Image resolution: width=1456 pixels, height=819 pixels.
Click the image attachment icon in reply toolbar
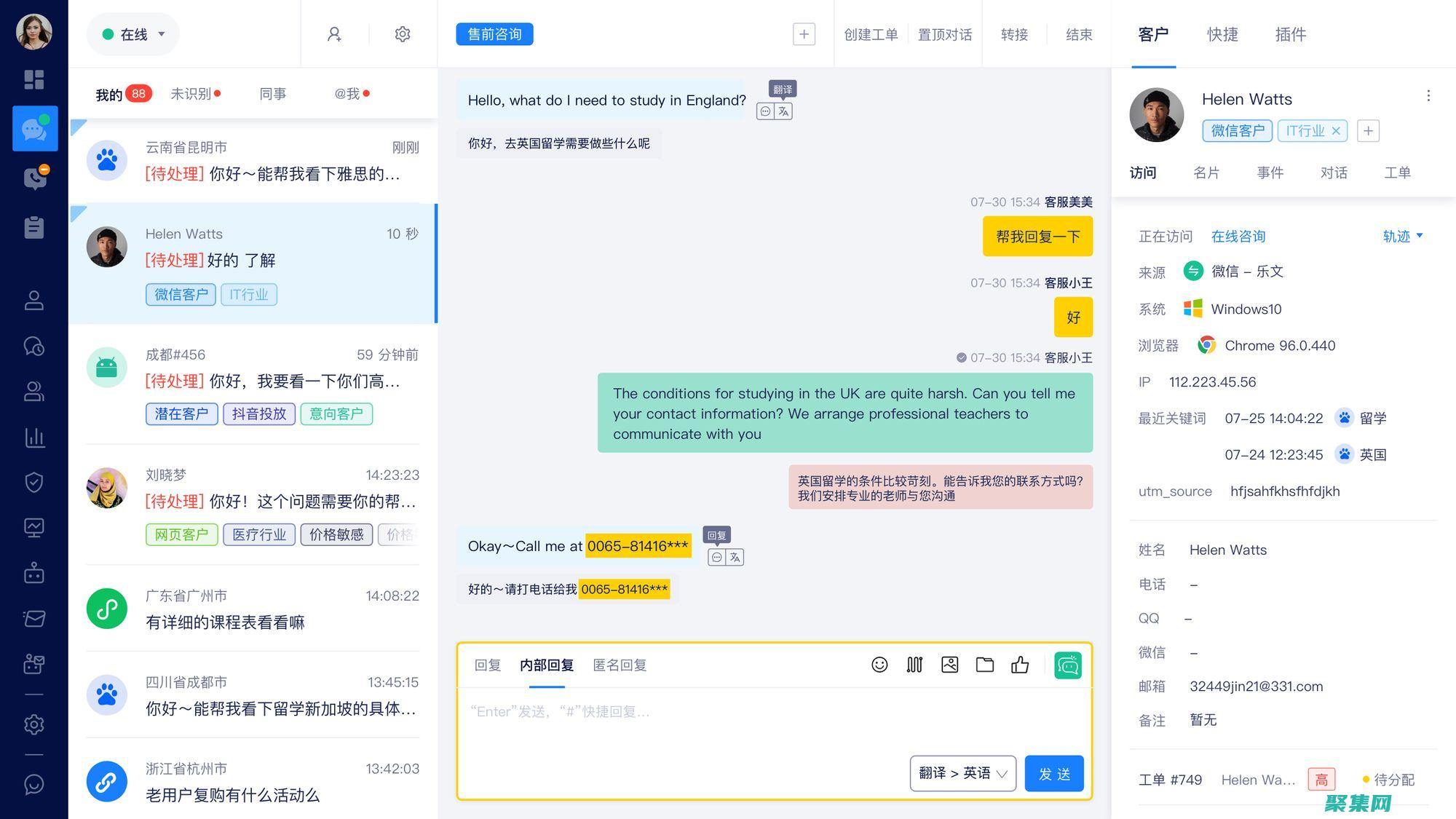950,665
